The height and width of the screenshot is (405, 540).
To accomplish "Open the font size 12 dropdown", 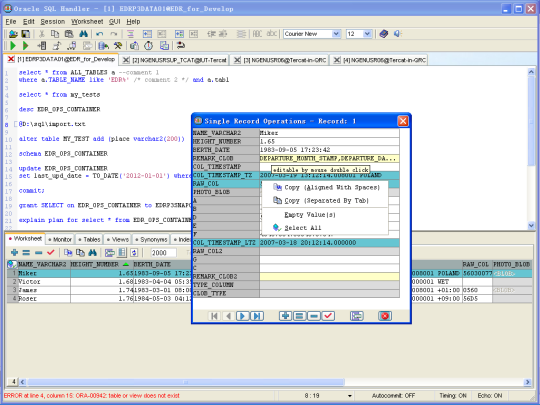I will pyautogui.click(x=367, y=34).
